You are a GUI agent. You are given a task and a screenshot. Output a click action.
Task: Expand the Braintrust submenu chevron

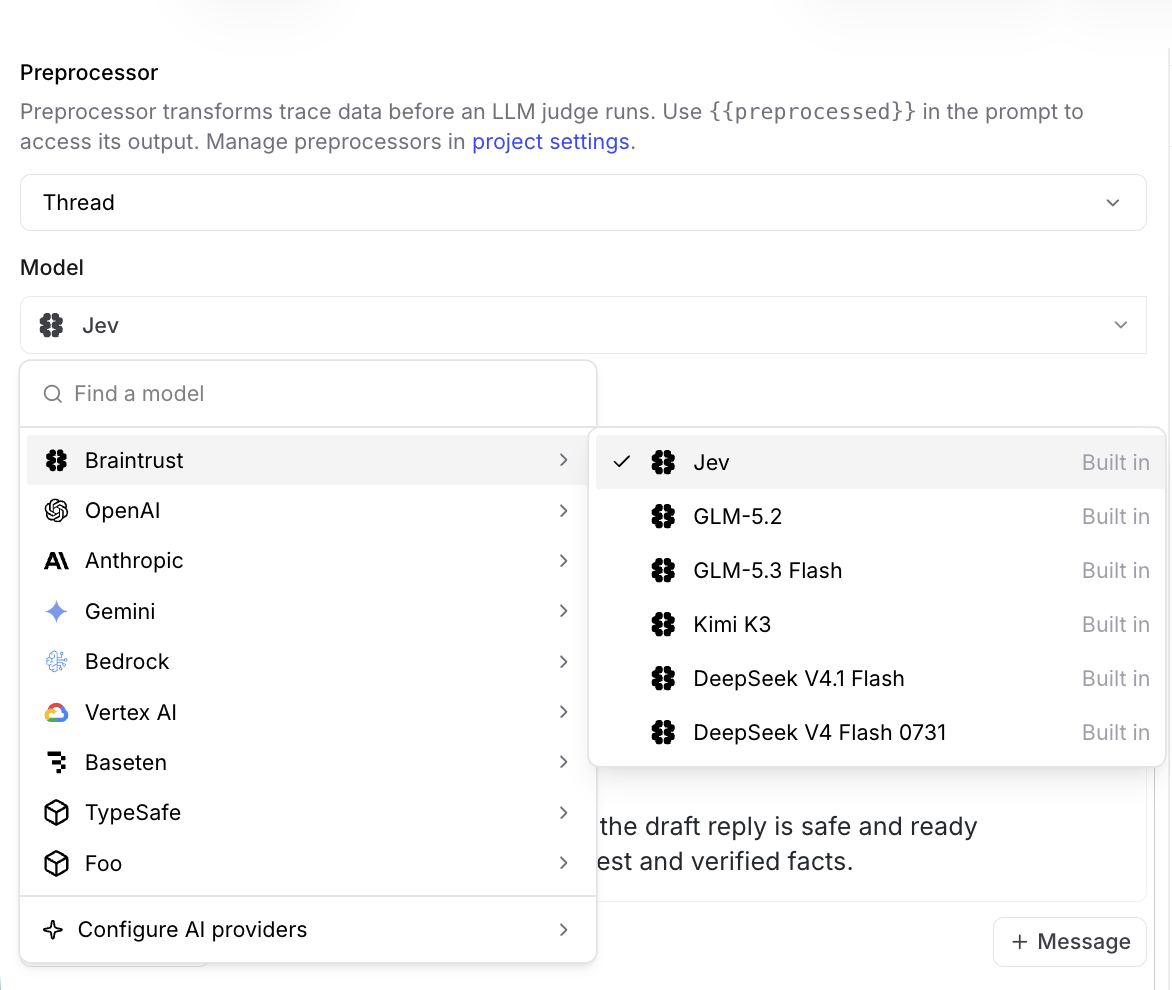tap(564, 460)
